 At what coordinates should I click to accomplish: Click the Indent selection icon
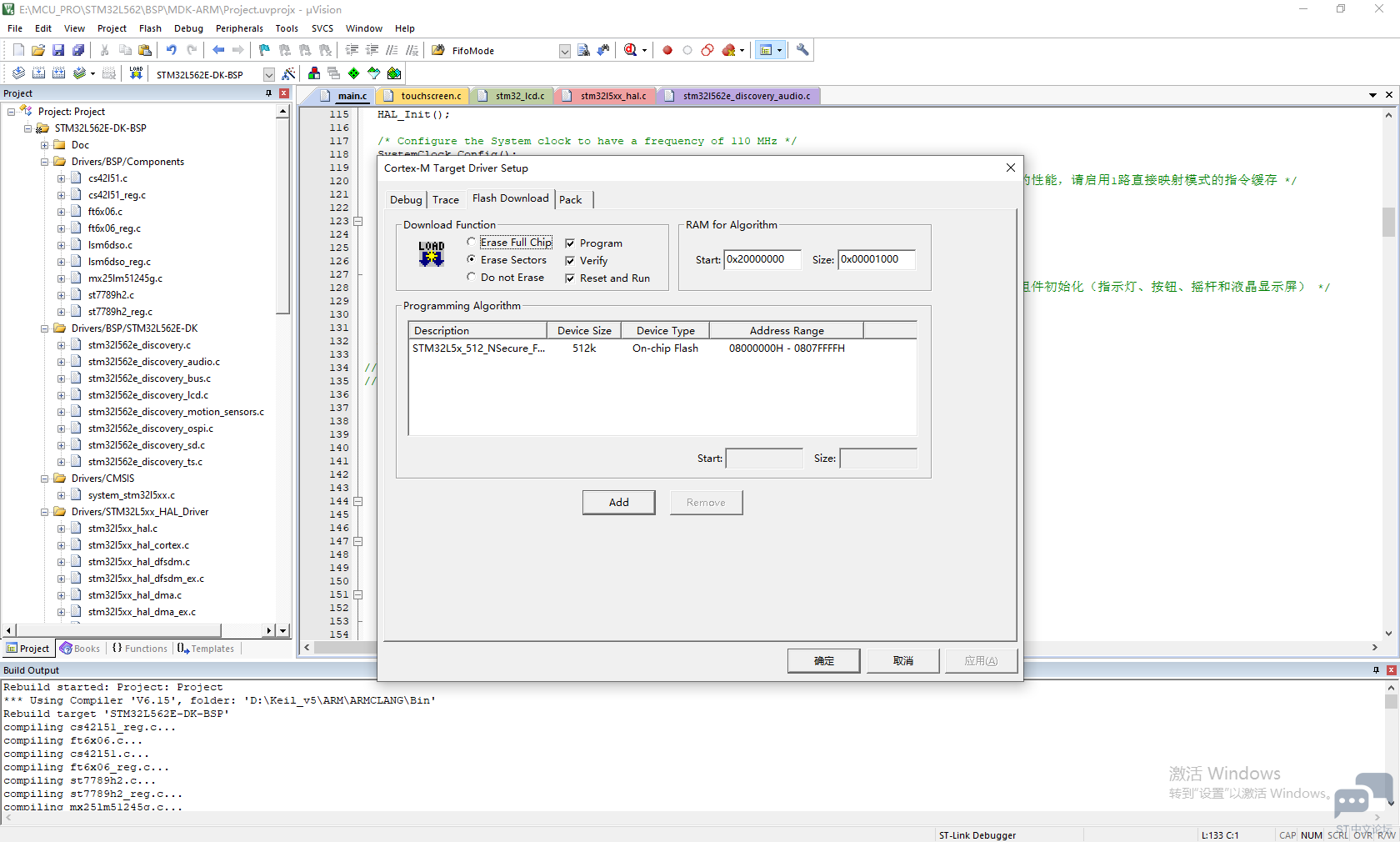point(352,50)
